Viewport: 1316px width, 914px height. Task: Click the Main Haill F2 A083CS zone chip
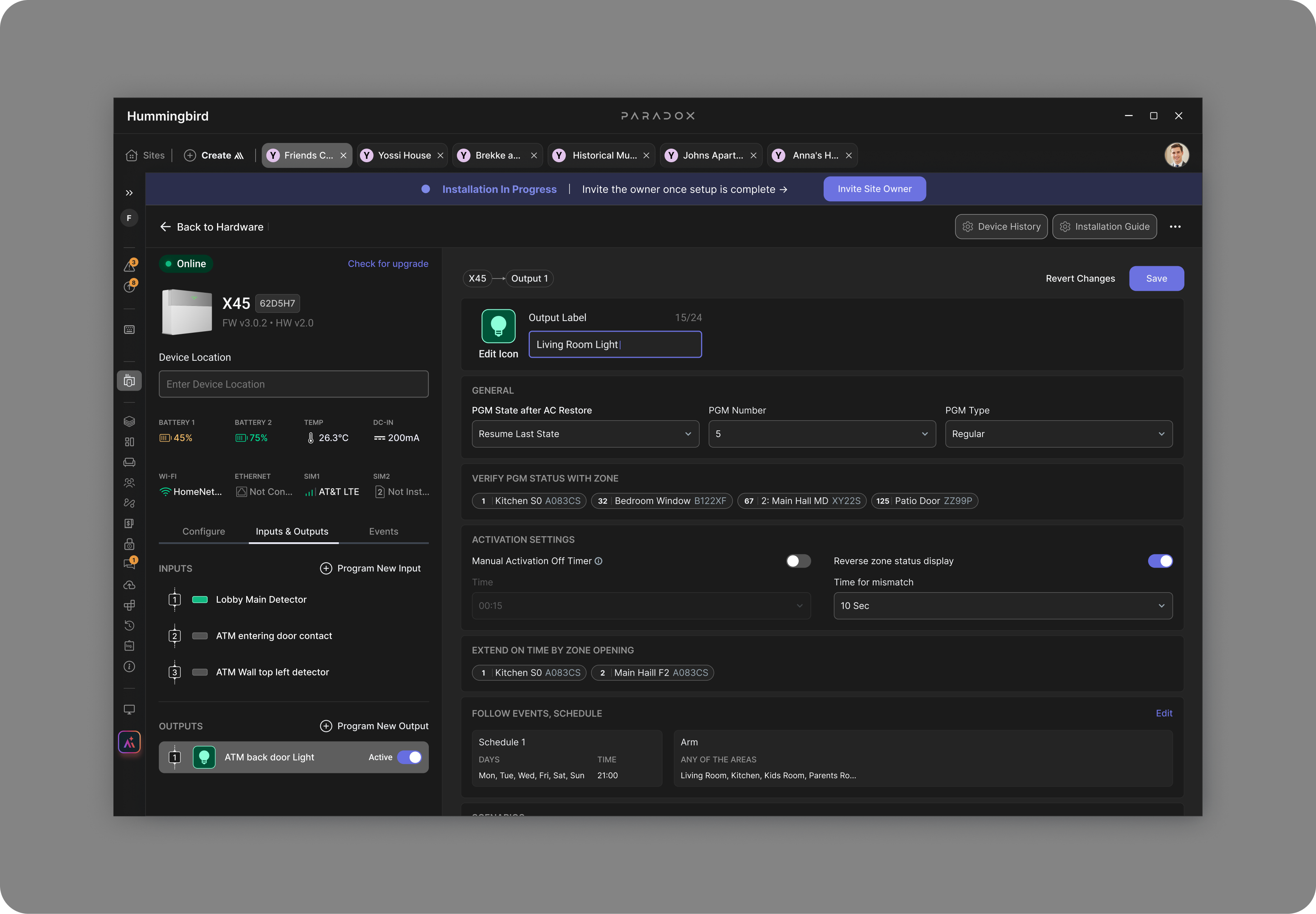tap(652, 673)
